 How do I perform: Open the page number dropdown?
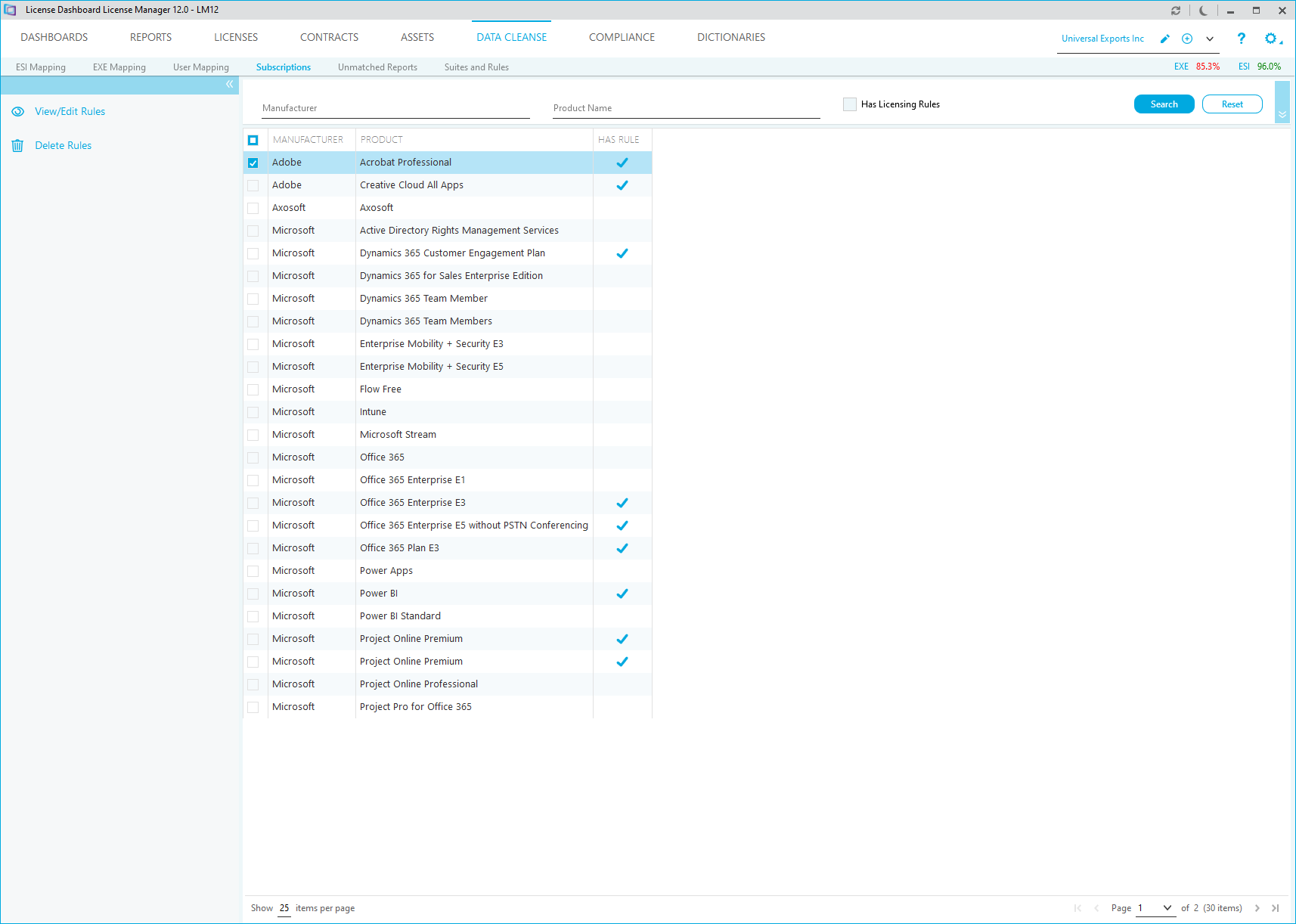tap(1167, 908)
